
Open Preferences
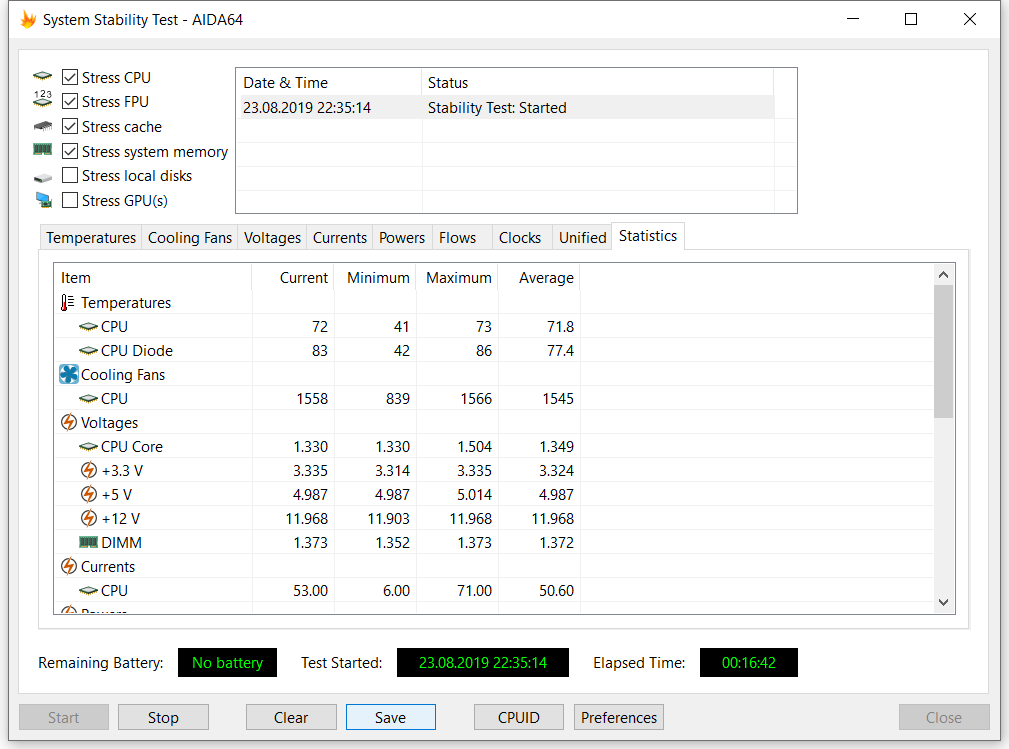pos(619,717)
